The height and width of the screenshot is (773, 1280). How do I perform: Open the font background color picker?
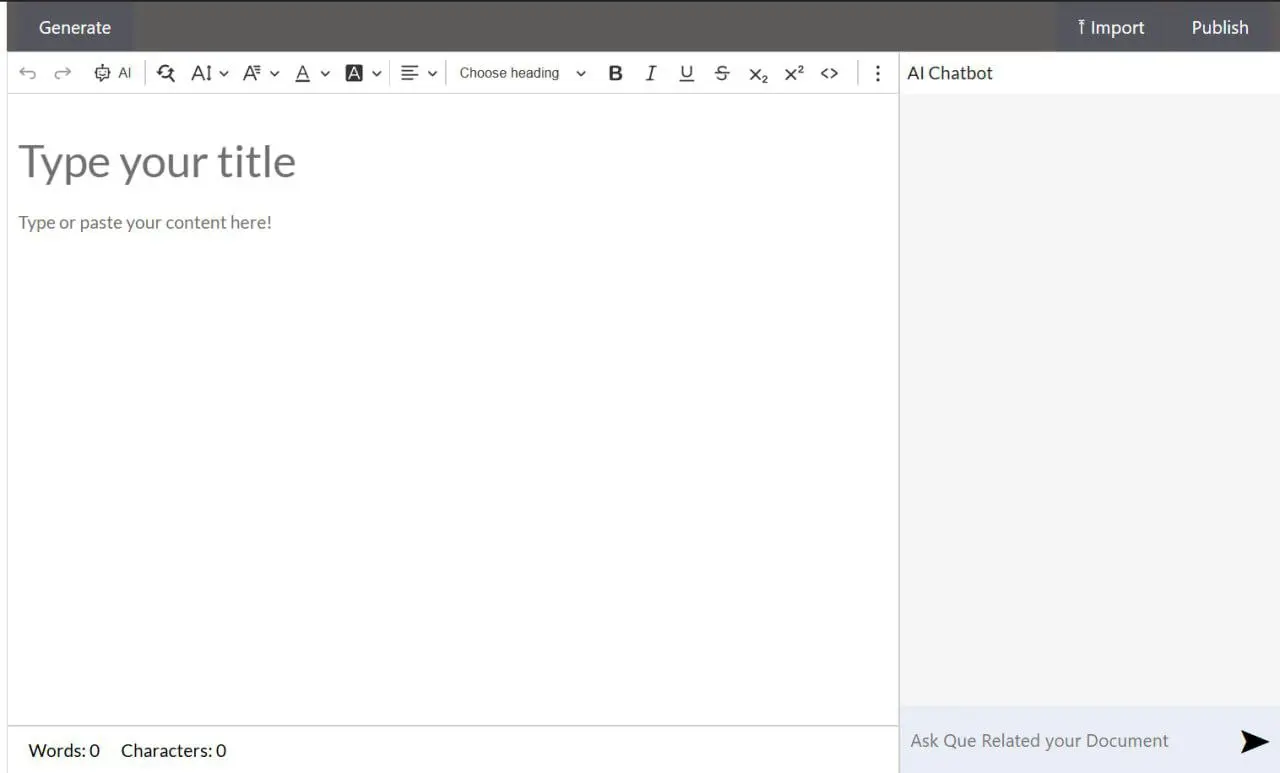click(363, 73)
